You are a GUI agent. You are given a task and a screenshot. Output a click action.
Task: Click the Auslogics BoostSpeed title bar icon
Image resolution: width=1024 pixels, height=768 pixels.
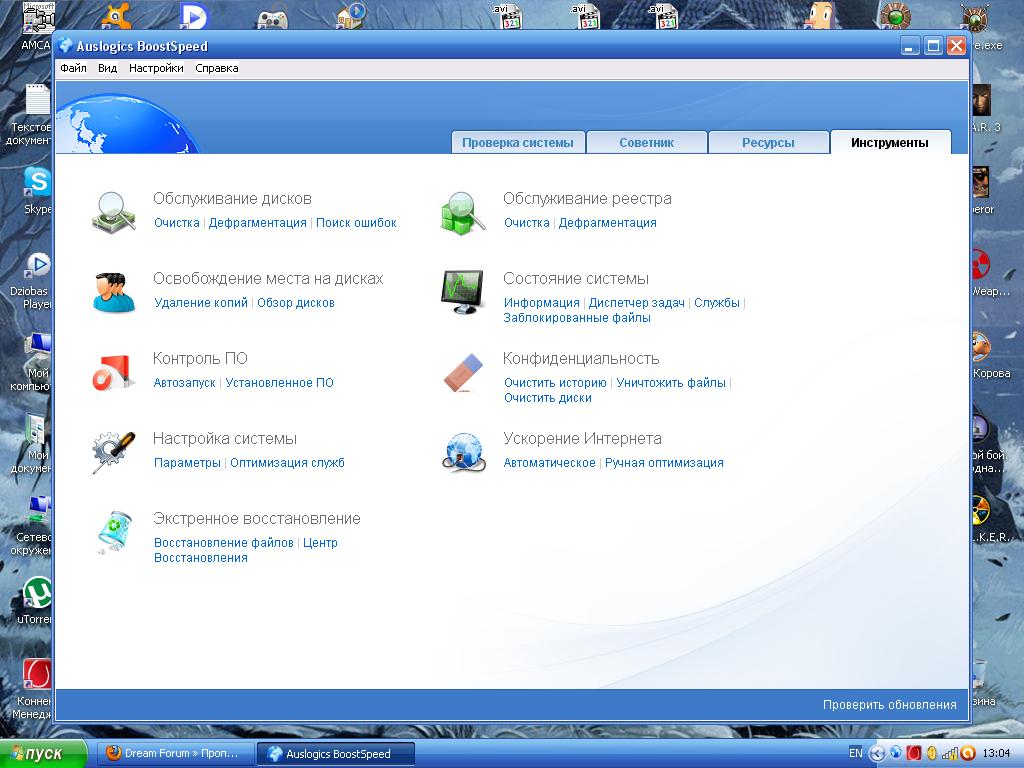coord(65,46)
